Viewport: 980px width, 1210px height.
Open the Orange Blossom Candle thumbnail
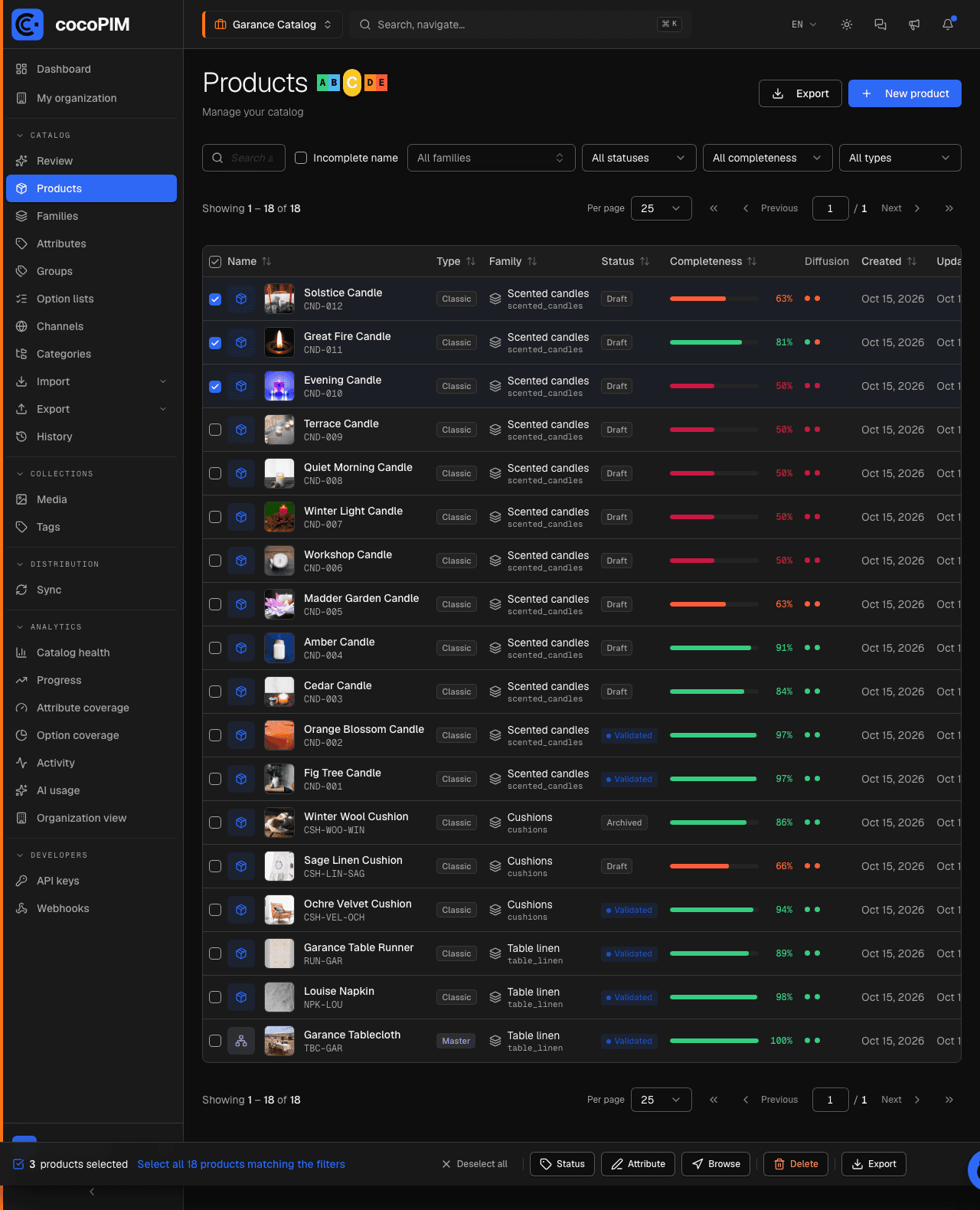coord(279,735)
